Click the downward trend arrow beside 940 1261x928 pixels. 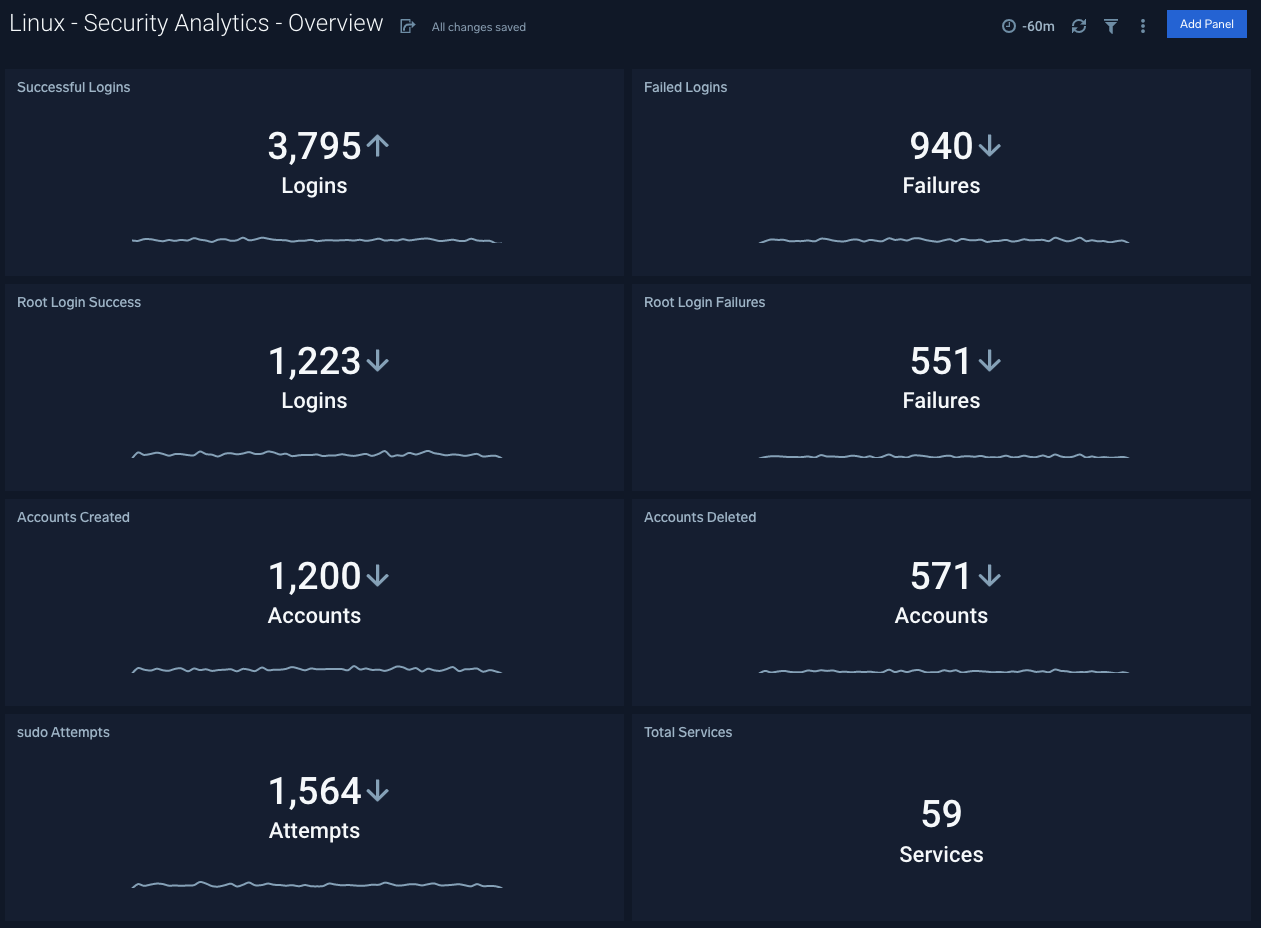(989, 146)
